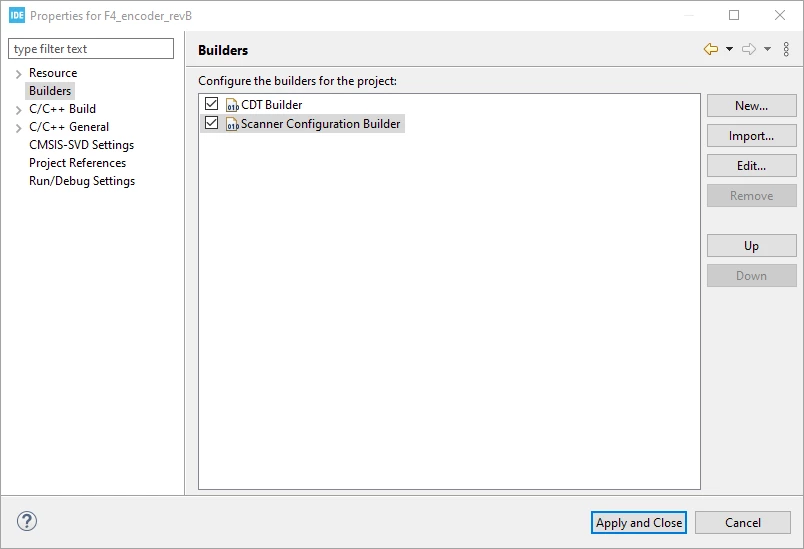Viewport: 804px width, 549px height.
Task: Close the Properties dialog window
Action: [780, 15]
